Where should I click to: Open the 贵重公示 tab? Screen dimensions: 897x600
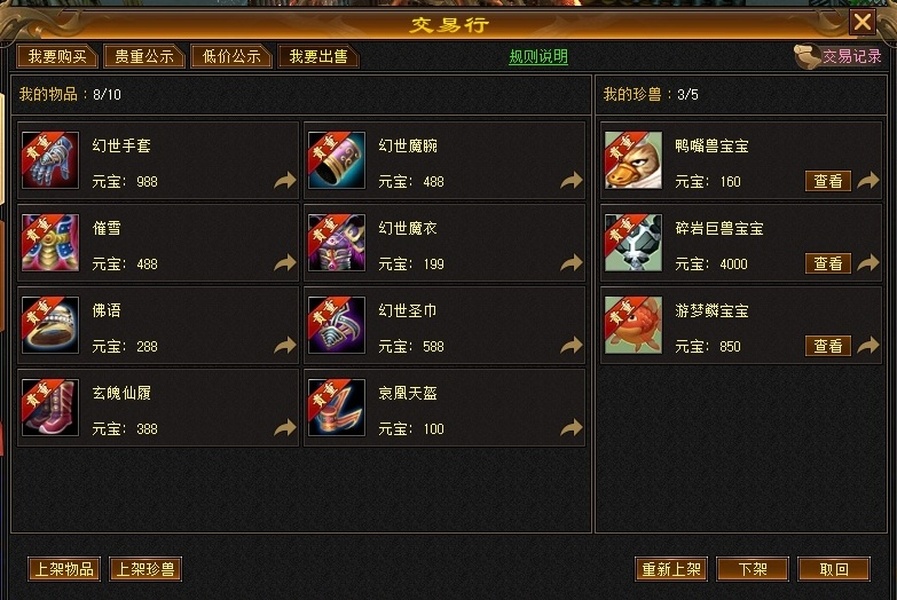pyautogui.click(x=144, y=57)
